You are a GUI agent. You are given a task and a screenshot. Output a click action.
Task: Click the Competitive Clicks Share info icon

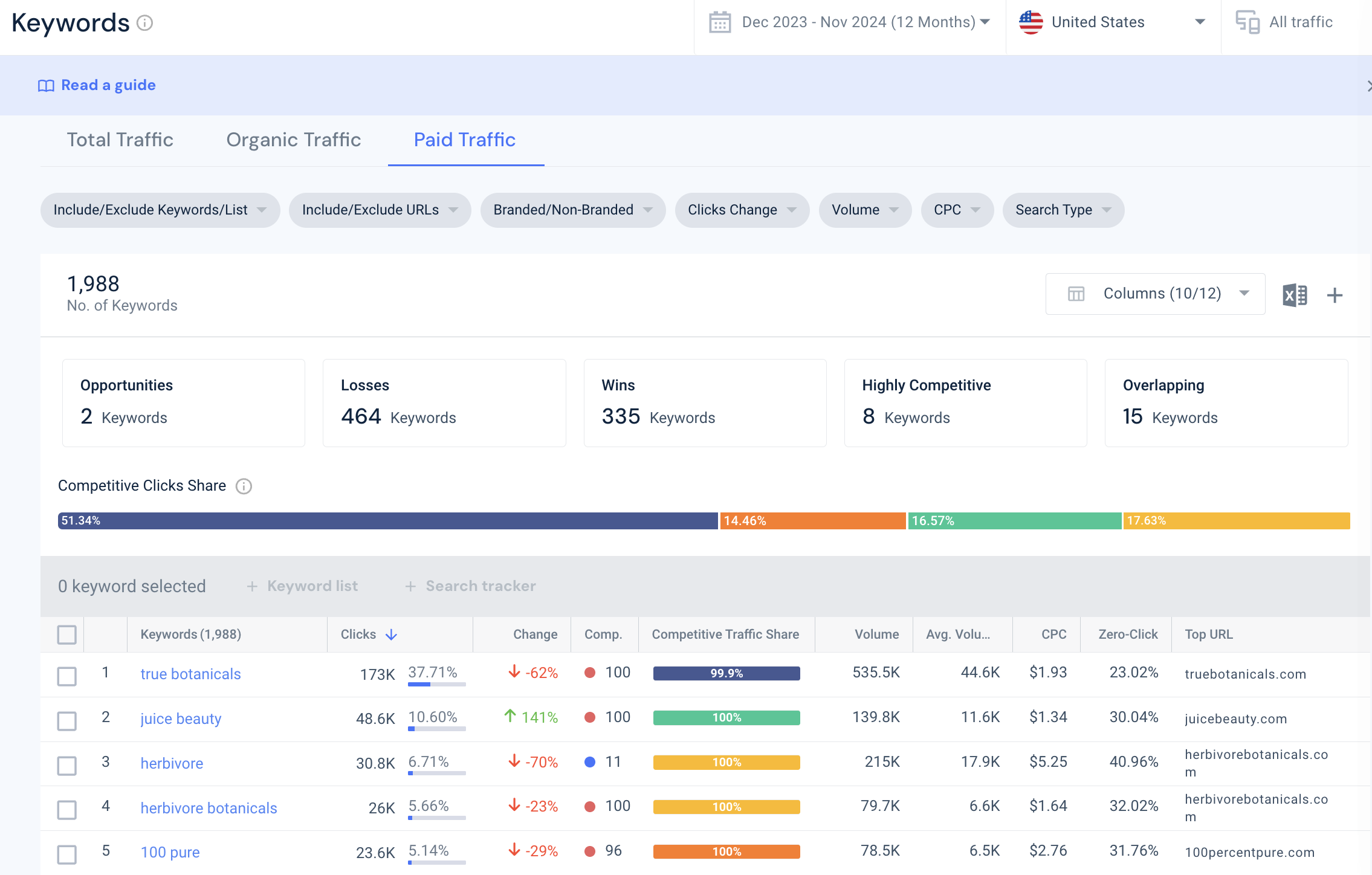(244, 486)
